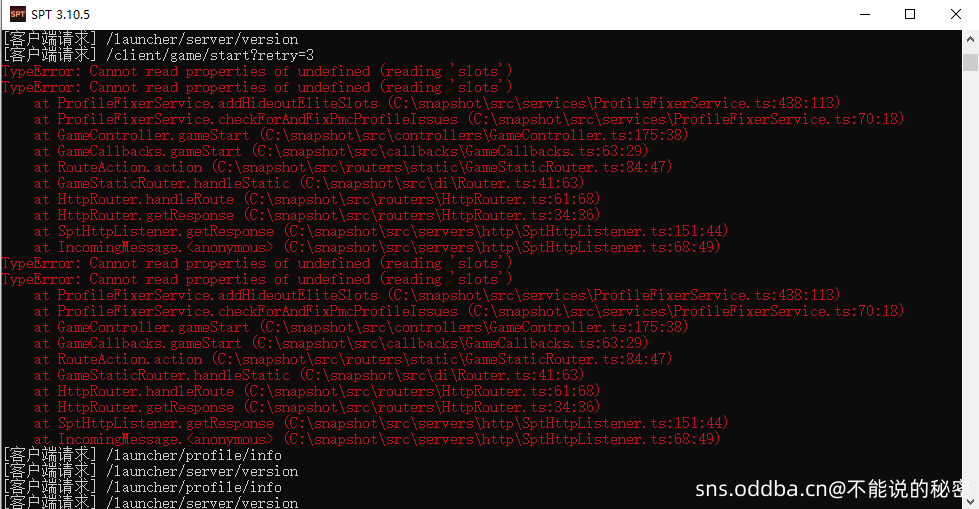Click the scrollbar up arrow
This screenshot has width=979, height=509.
[x=970, y=39]
